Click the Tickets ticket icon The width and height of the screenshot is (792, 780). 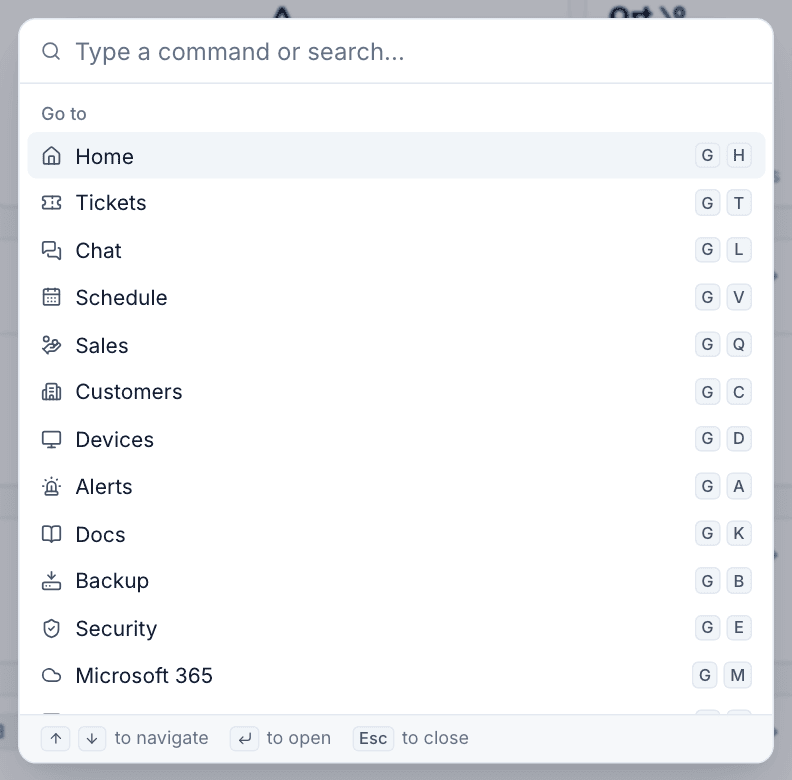[51, 203]
